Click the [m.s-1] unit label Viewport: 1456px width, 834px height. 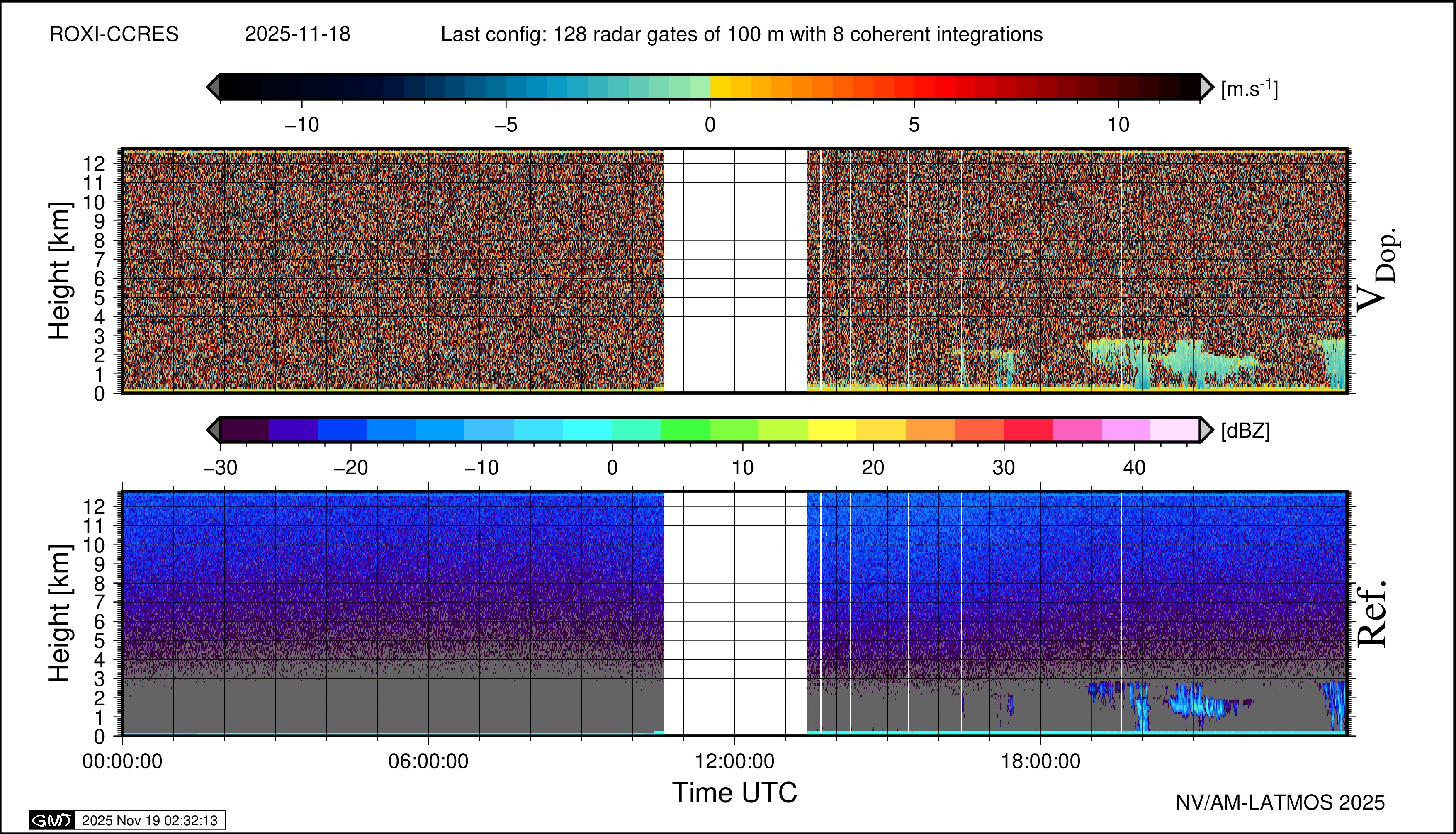point(1249,89)
